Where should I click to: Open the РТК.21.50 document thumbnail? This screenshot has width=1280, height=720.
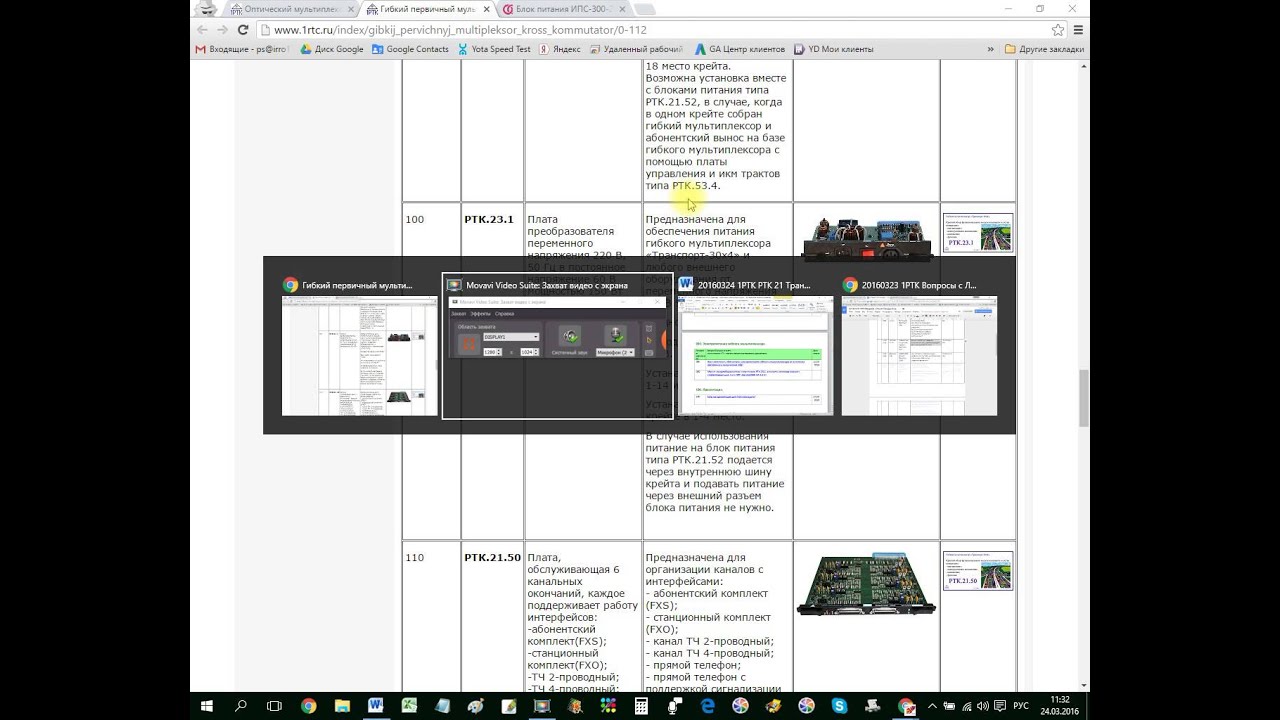pyautogui.click(x=978, y=570)
